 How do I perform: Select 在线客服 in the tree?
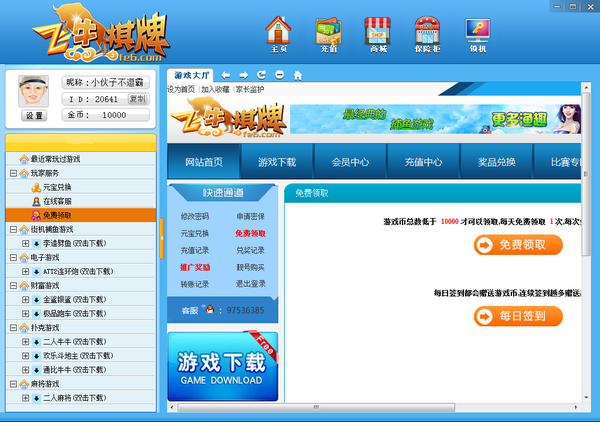(57, 201)
